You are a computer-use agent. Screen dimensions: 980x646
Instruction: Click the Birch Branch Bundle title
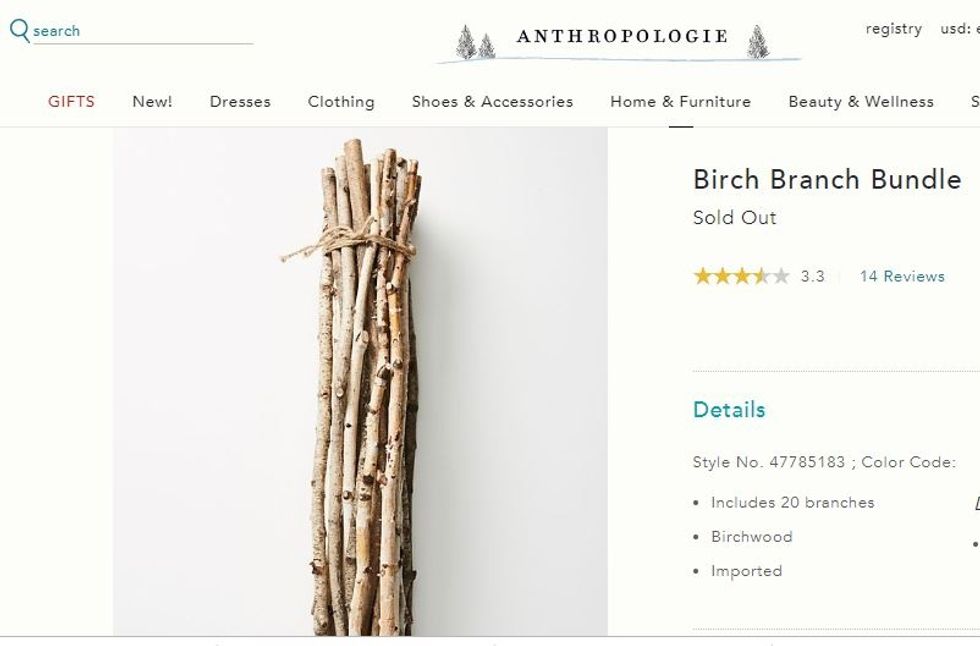pyautogui.click(x=826, y=179)
